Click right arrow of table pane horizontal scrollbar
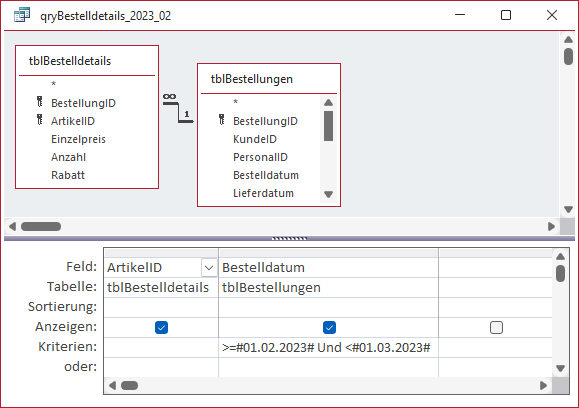 [551, 226]
